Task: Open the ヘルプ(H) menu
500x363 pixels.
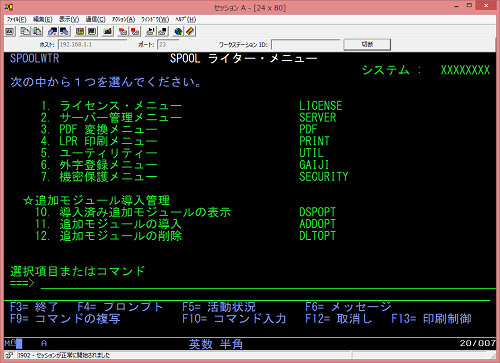Action: click(186, 19)
